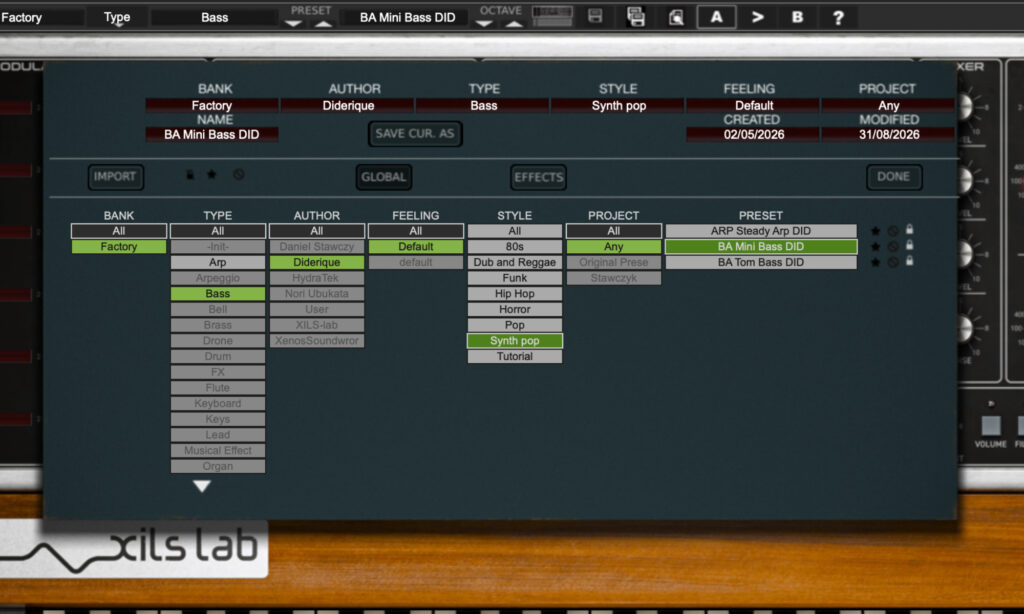
Task: Click the save-as double floppy icon
Action: point(635,16)
